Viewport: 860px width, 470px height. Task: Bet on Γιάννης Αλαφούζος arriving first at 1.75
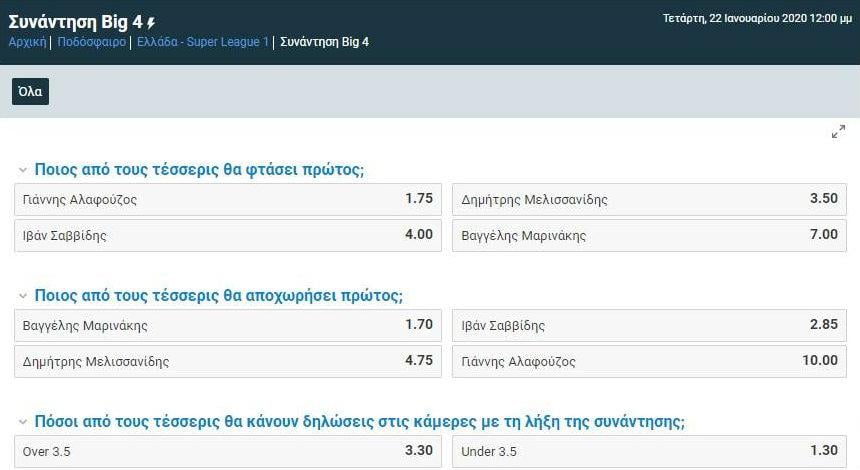point(228,199)
